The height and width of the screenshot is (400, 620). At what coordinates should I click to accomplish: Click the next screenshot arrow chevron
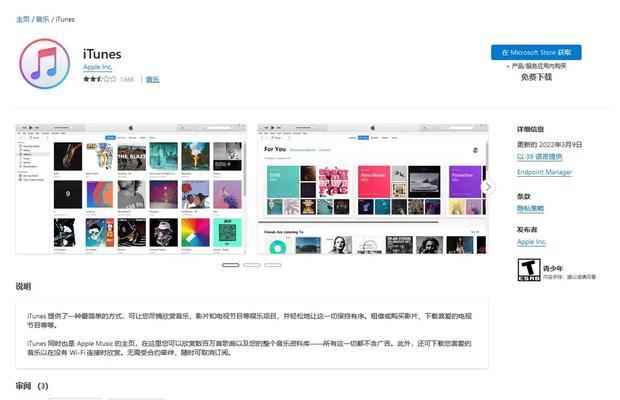(x=488, y=187)
